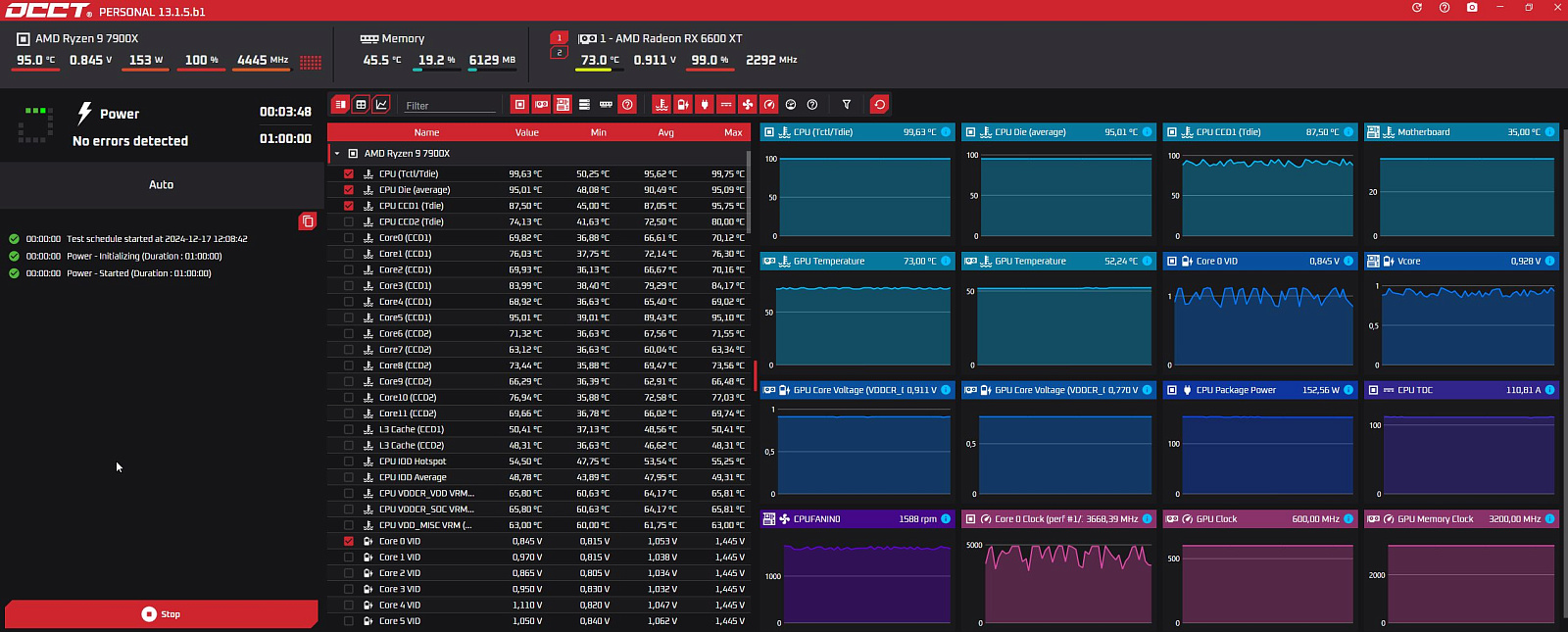Check the CPU IOD Hotspot checkbox
1568x632 pixels.
tap(349, 462)
